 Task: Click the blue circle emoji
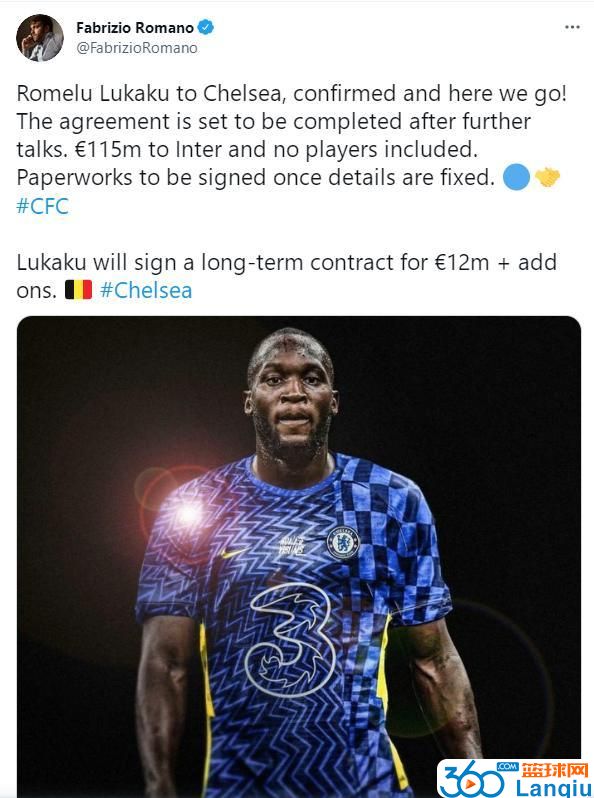(516, 178)
